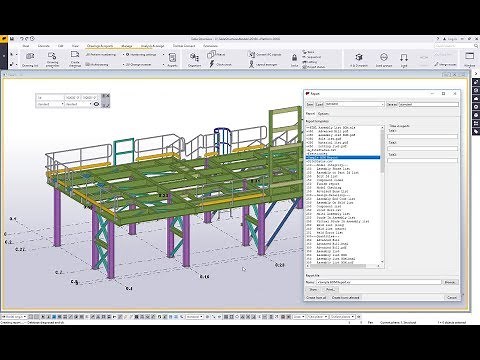Viewport: 480px width, 360px height.
Task: Toggle the eye icon in the contextual toolbar
Action: coord(96,104)
